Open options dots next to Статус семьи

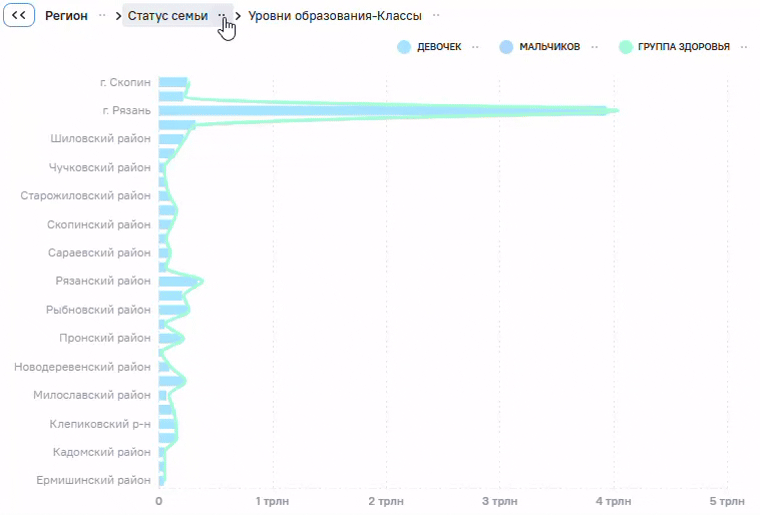222,16
